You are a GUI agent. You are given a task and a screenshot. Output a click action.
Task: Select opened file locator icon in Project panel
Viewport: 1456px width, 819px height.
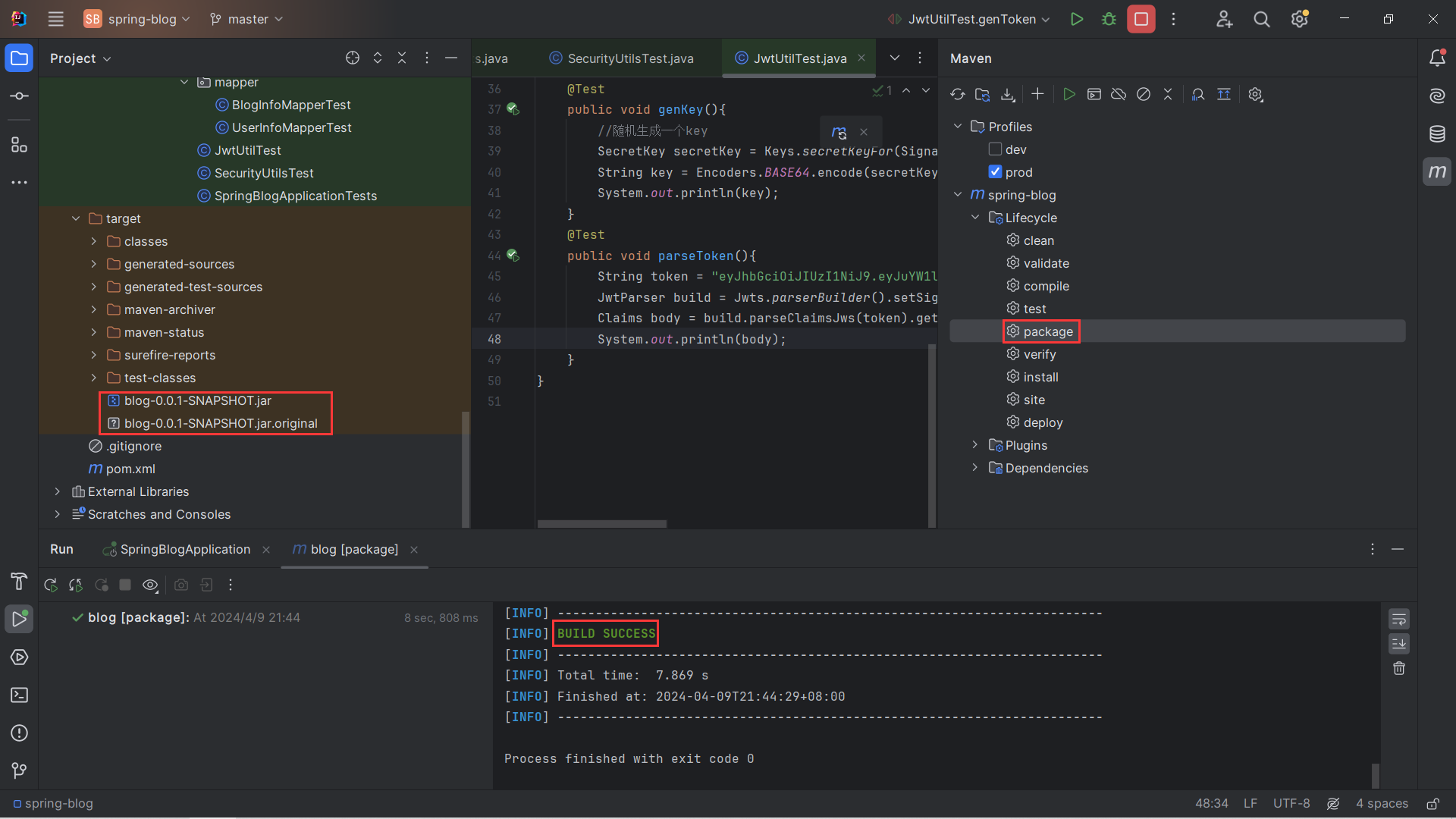click(353, 58)
